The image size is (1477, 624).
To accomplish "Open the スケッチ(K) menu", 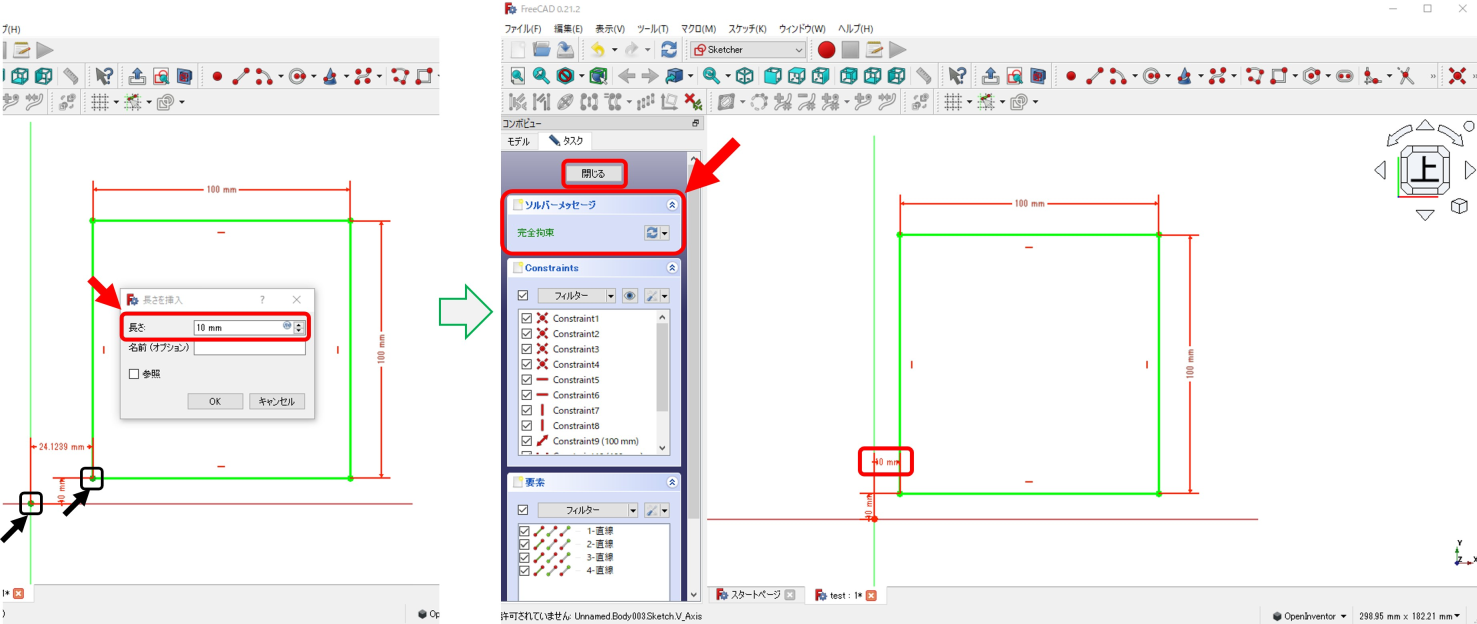I will (747, 29).
